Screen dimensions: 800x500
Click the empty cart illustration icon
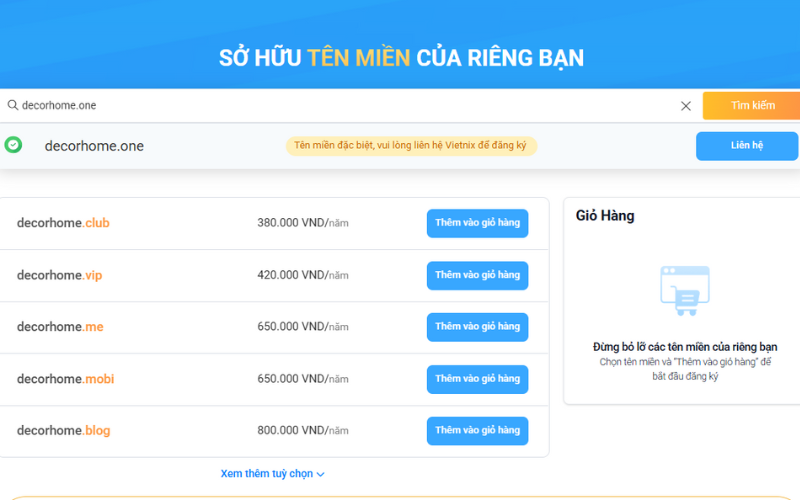[x=685, y=291]
